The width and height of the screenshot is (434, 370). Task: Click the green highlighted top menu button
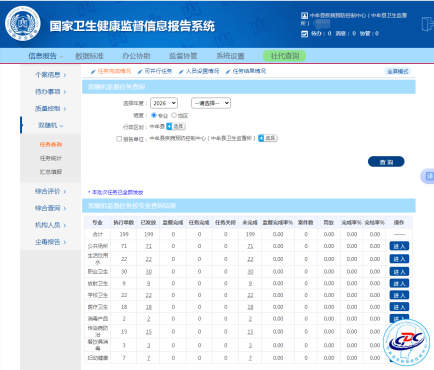click(284, 56)
